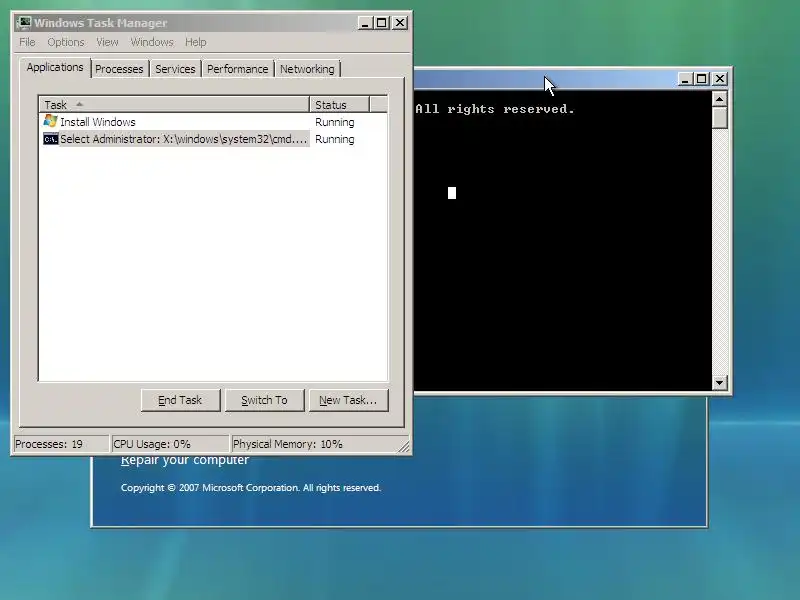
Task: Select the Applications tab
Action: (55, 67)
